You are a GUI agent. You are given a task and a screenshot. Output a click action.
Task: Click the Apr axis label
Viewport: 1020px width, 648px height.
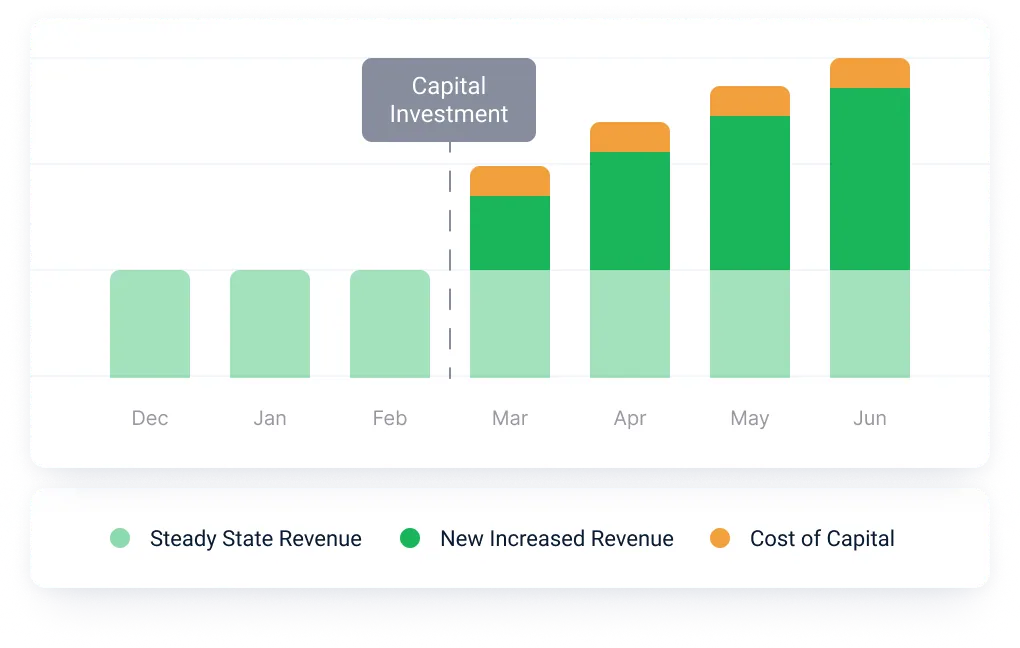point(630,418)
